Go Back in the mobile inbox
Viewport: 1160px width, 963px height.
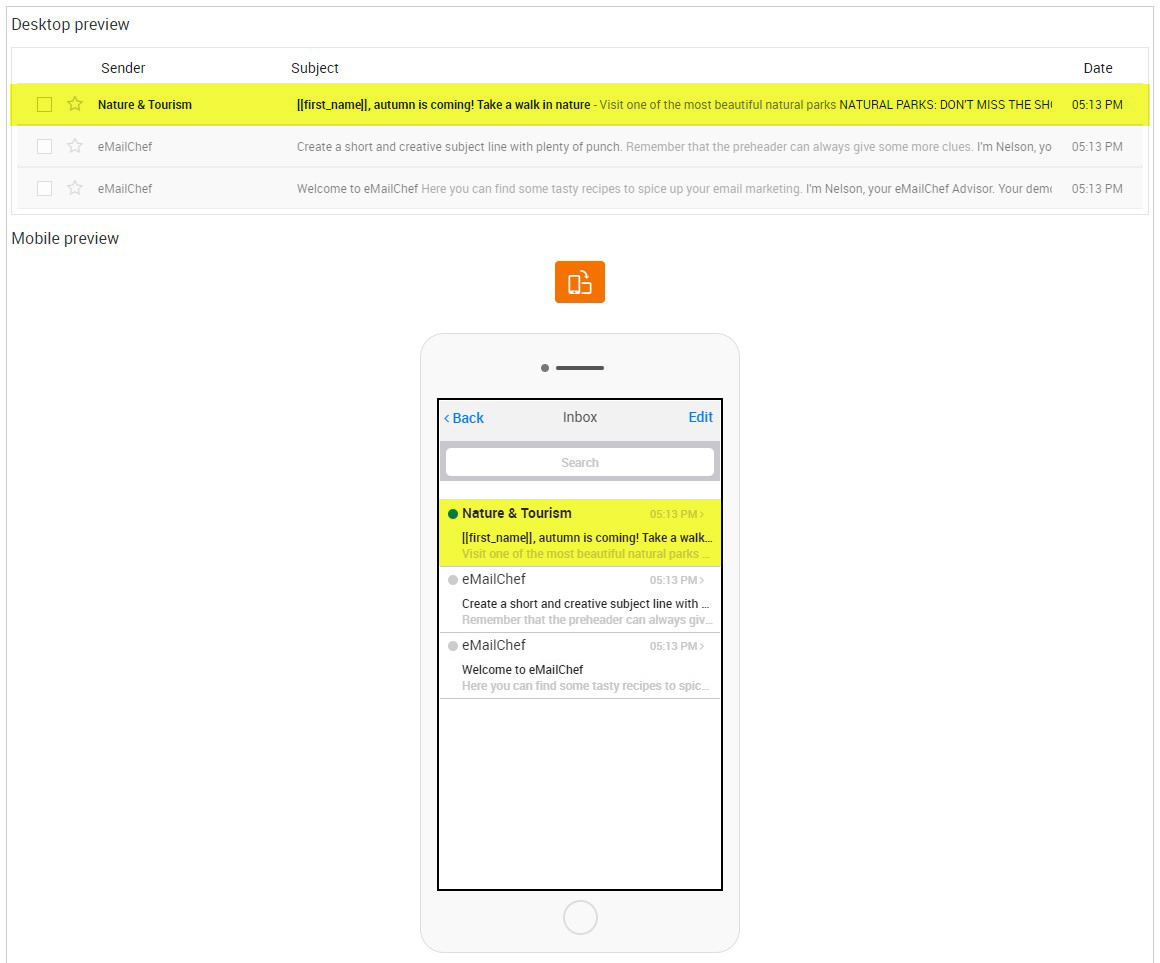pos(464,418)
